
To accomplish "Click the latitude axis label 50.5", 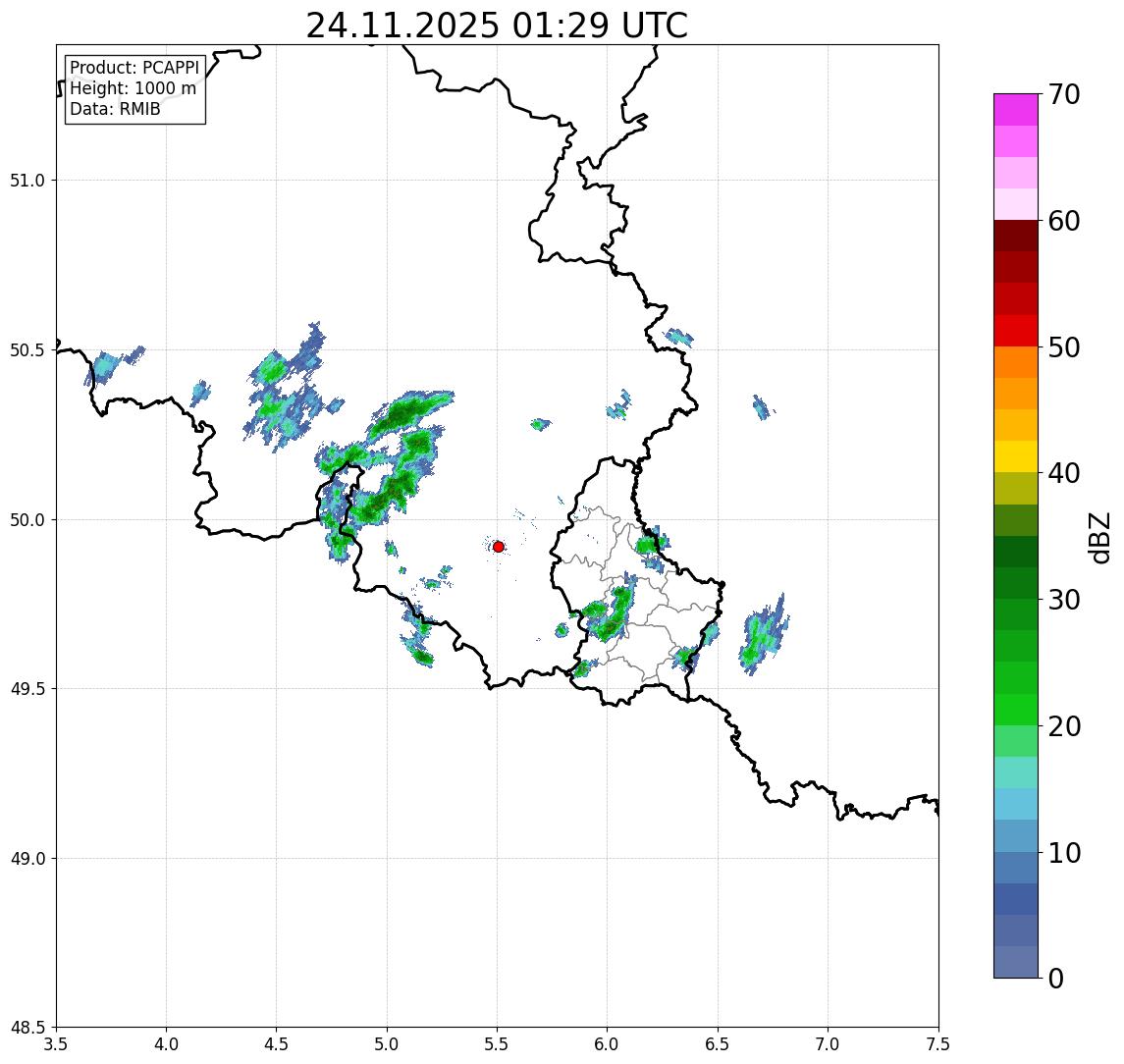I will (x=27, y=350).
